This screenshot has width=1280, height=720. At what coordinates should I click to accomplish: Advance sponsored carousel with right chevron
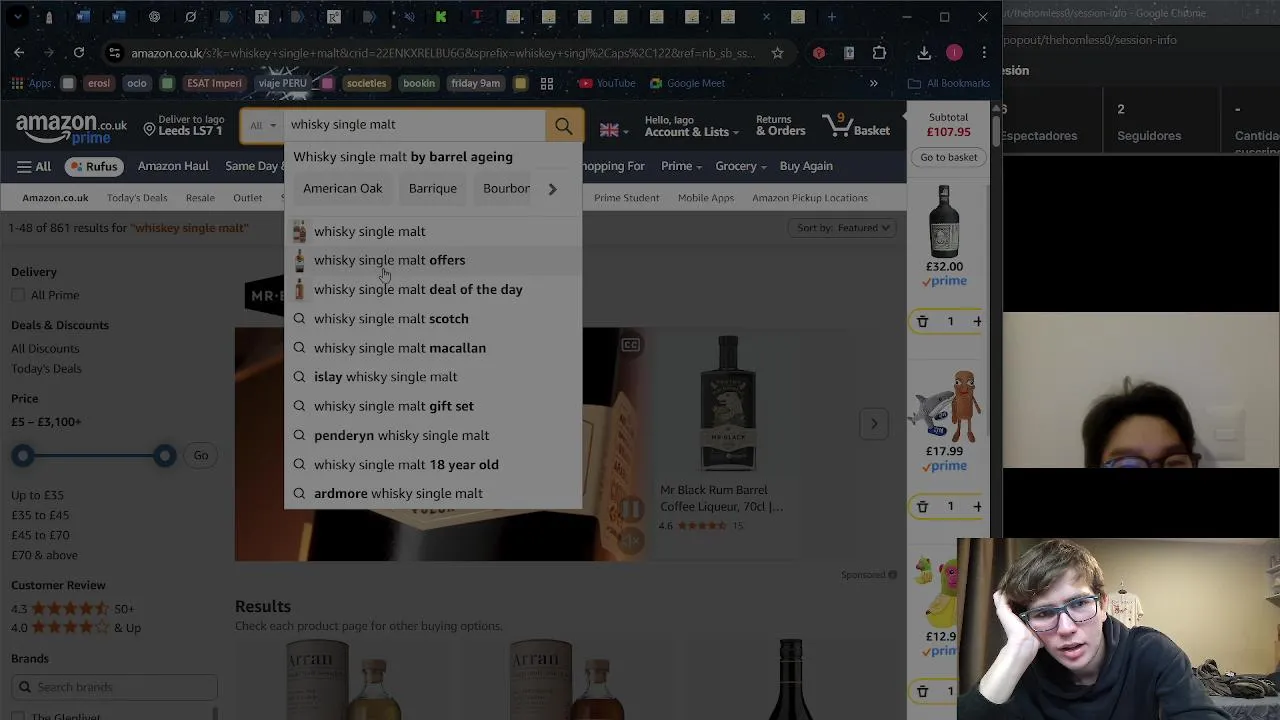873,424
